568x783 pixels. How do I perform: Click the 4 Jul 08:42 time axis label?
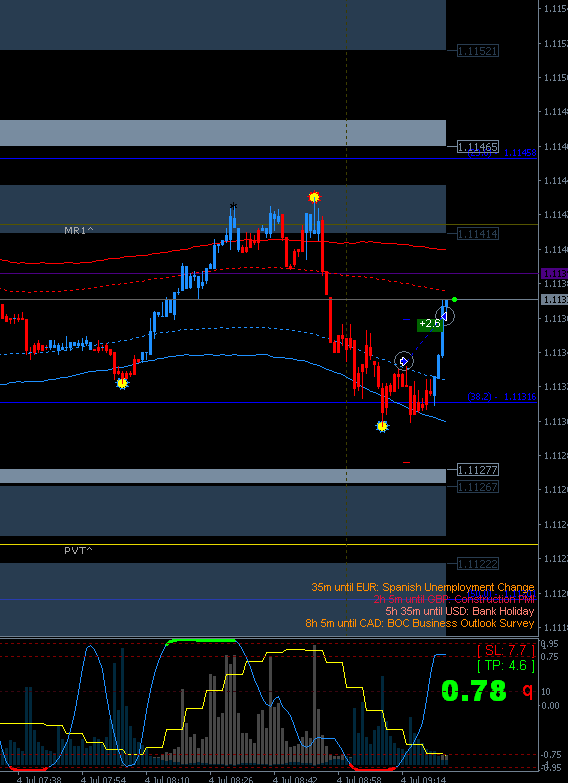pos(295,779)
